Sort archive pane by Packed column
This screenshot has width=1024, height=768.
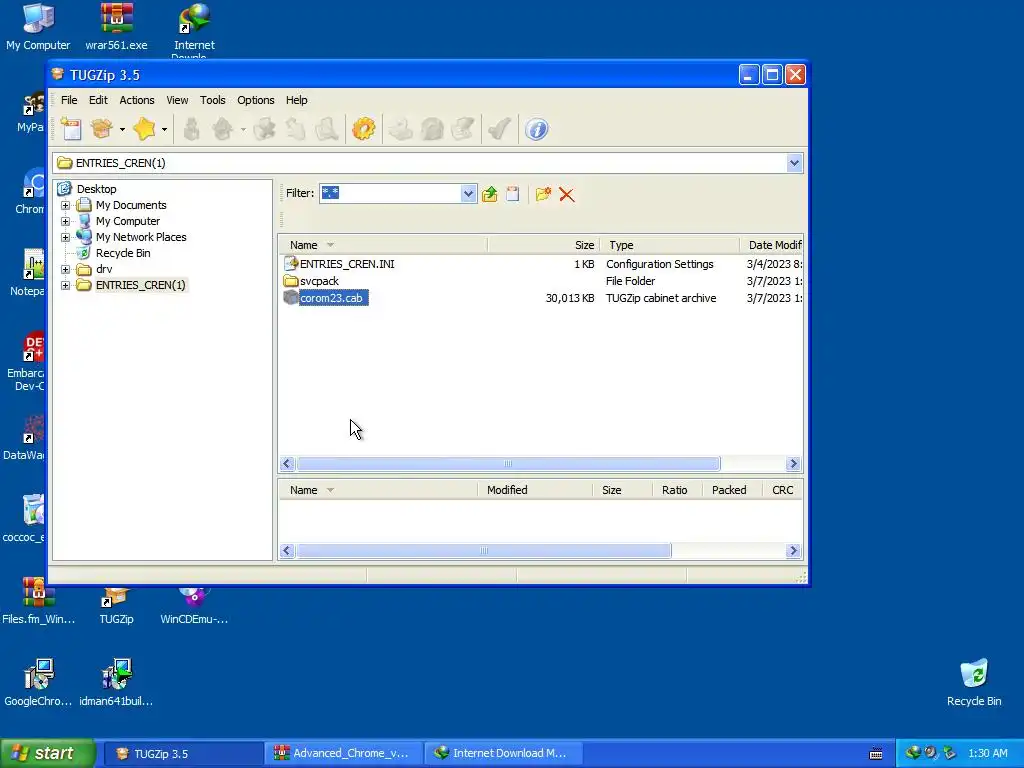[732, 490]
